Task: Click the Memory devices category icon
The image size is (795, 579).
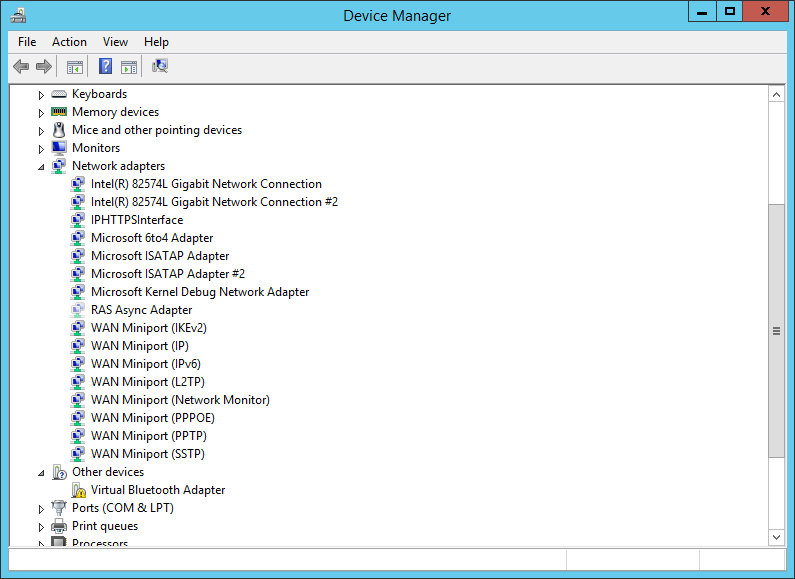Action: (59, 112)
